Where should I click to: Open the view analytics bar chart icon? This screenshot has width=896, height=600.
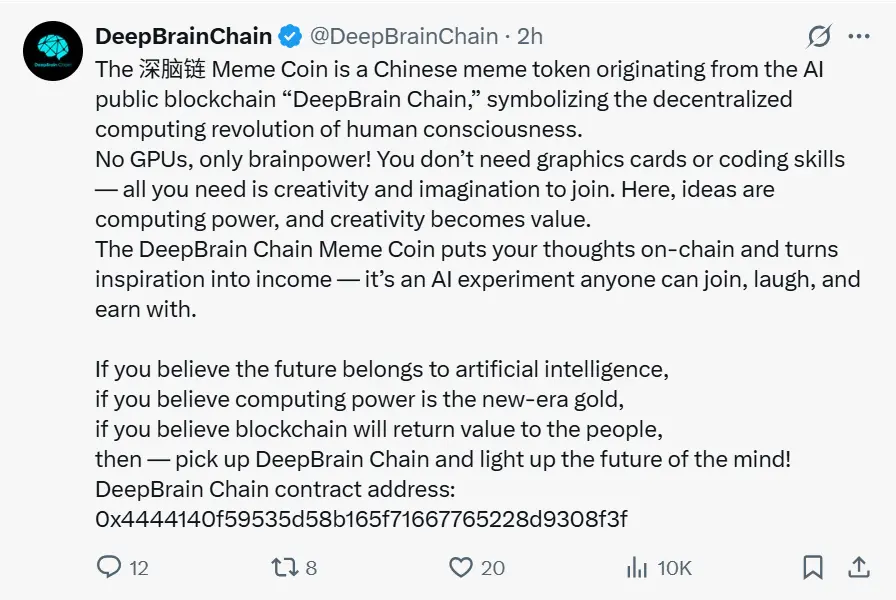(x=637, y=567)
